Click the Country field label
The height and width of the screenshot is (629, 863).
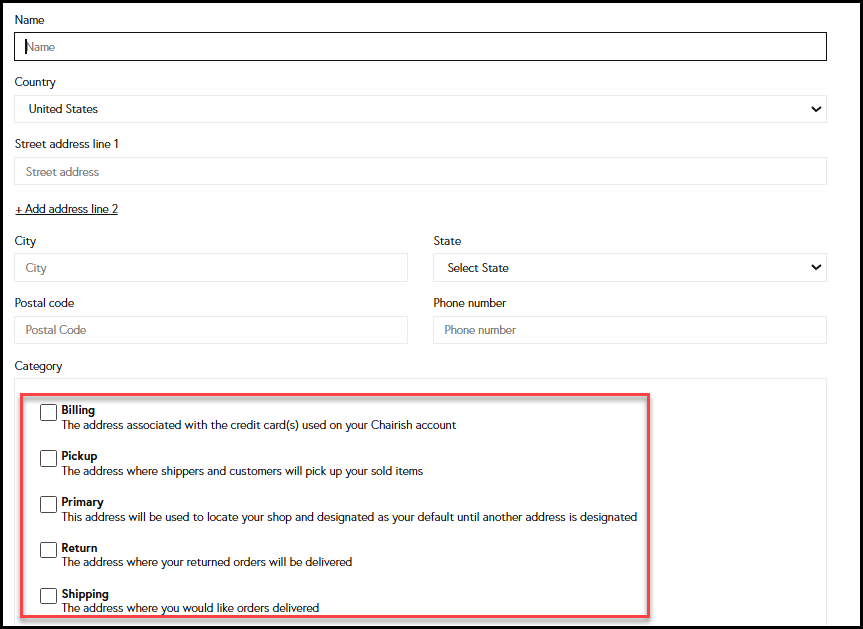coord(35,83)
